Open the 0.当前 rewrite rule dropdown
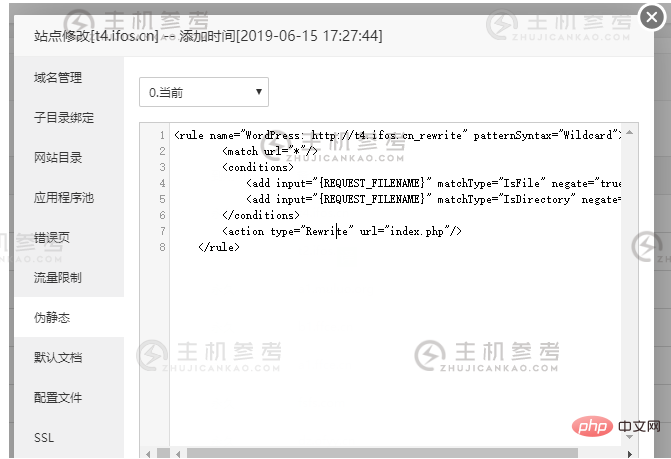Screen dimensions: 671x459 (x=204, y=92)
